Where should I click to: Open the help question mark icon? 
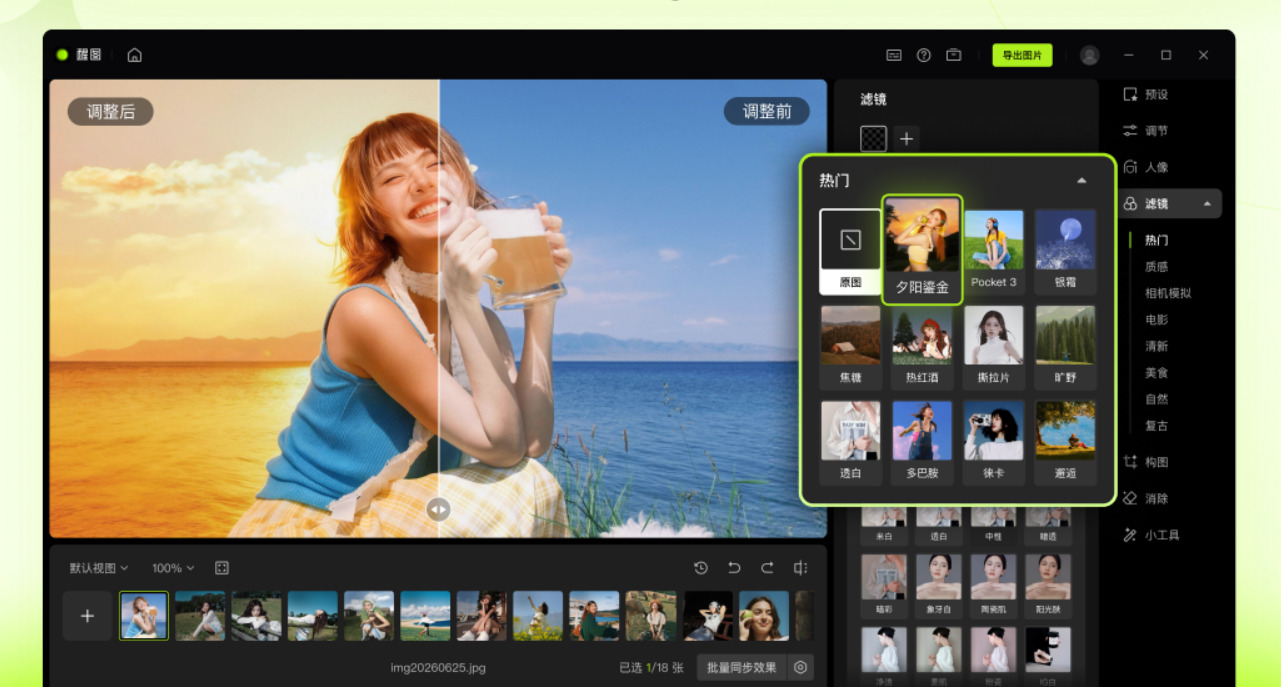pyautogui.click(x=924, y=55)
